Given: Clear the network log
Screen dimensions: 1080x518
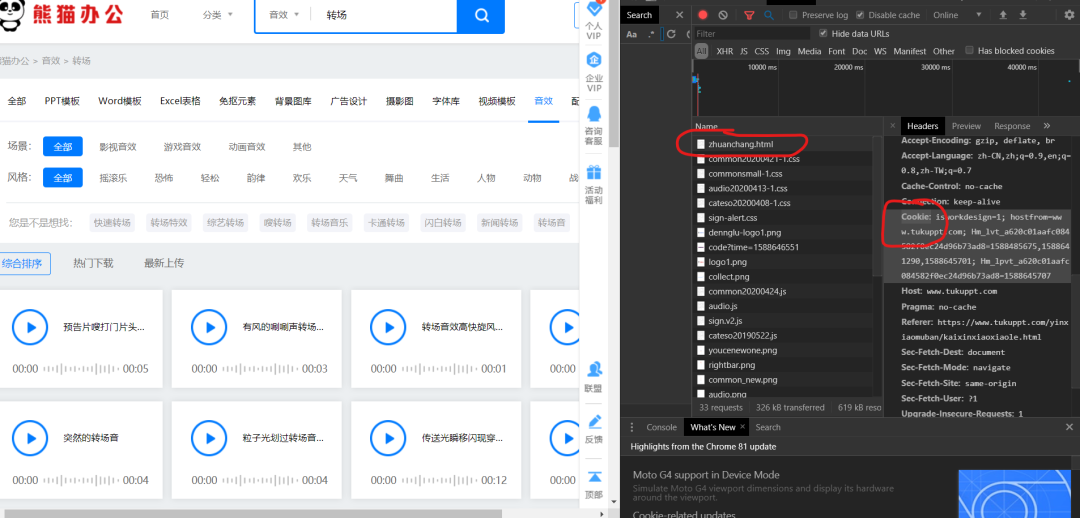Looking at the screenshot, I should pyautogui.click(x=723, y=15).
